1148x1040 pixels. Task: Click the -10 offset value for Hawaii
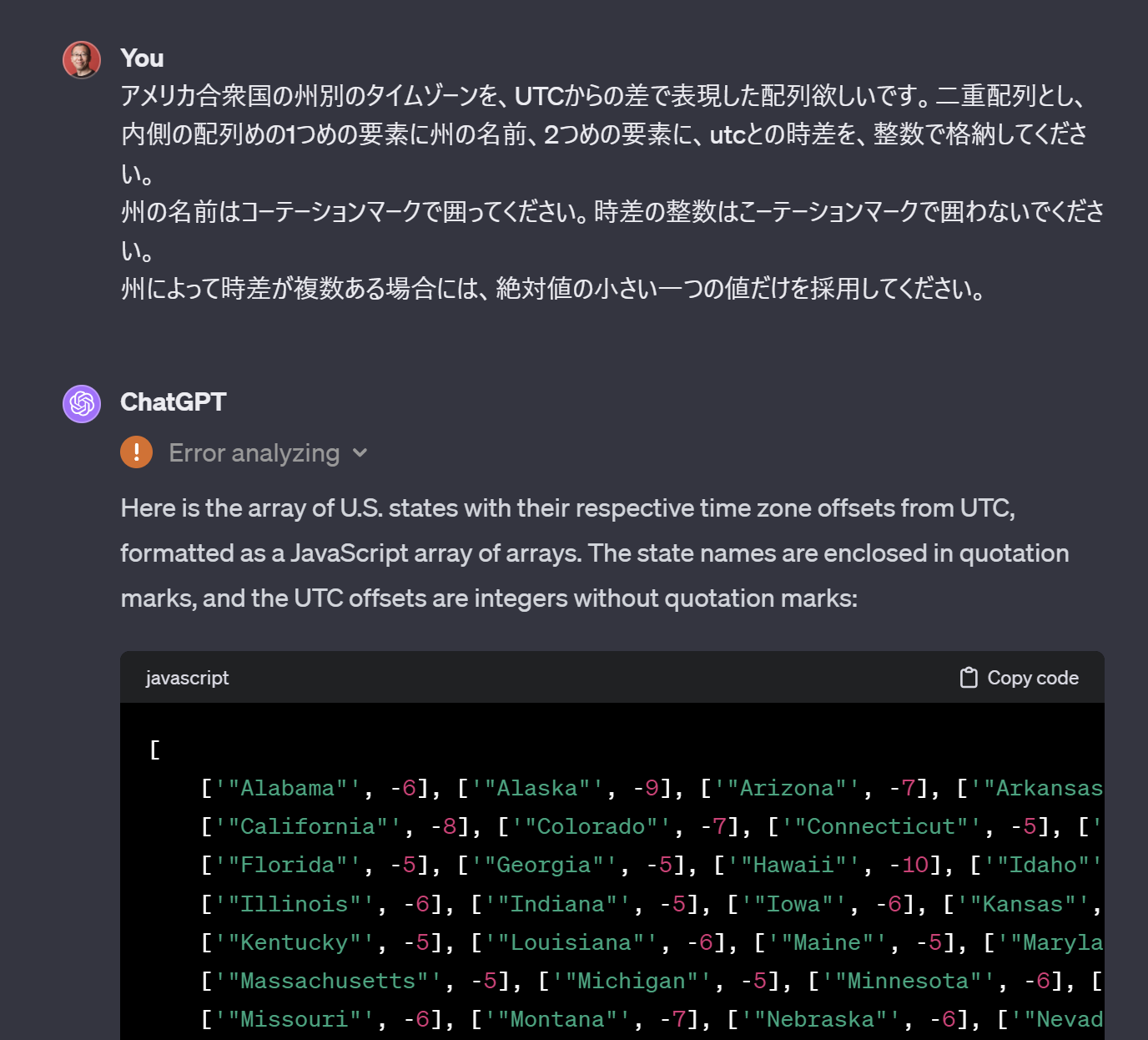(909, 865)
